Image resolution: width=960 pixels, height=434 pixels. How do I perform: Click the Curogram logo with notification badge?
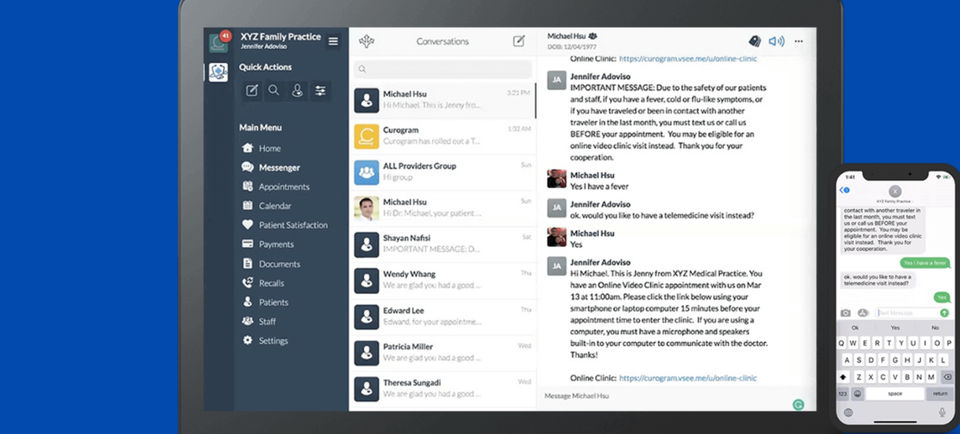coord(219,42)
